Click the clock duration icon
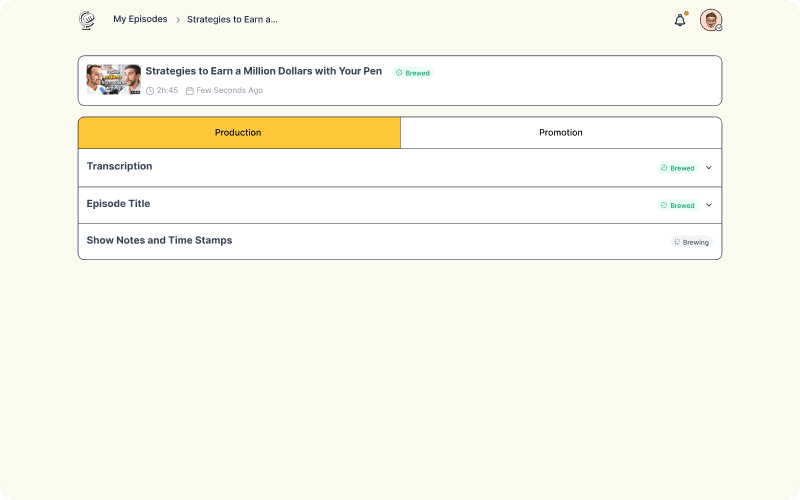Screen dimensions: 800x500 point(150,91)
